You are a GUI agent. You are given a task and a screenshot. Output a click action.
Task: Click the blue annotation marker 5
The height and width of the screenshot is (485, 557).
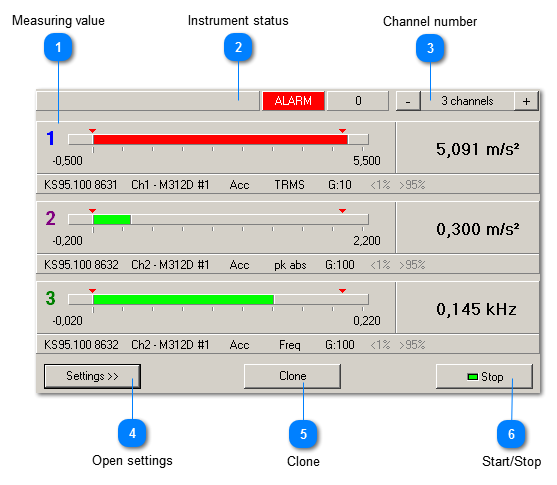tap(303, 434)
